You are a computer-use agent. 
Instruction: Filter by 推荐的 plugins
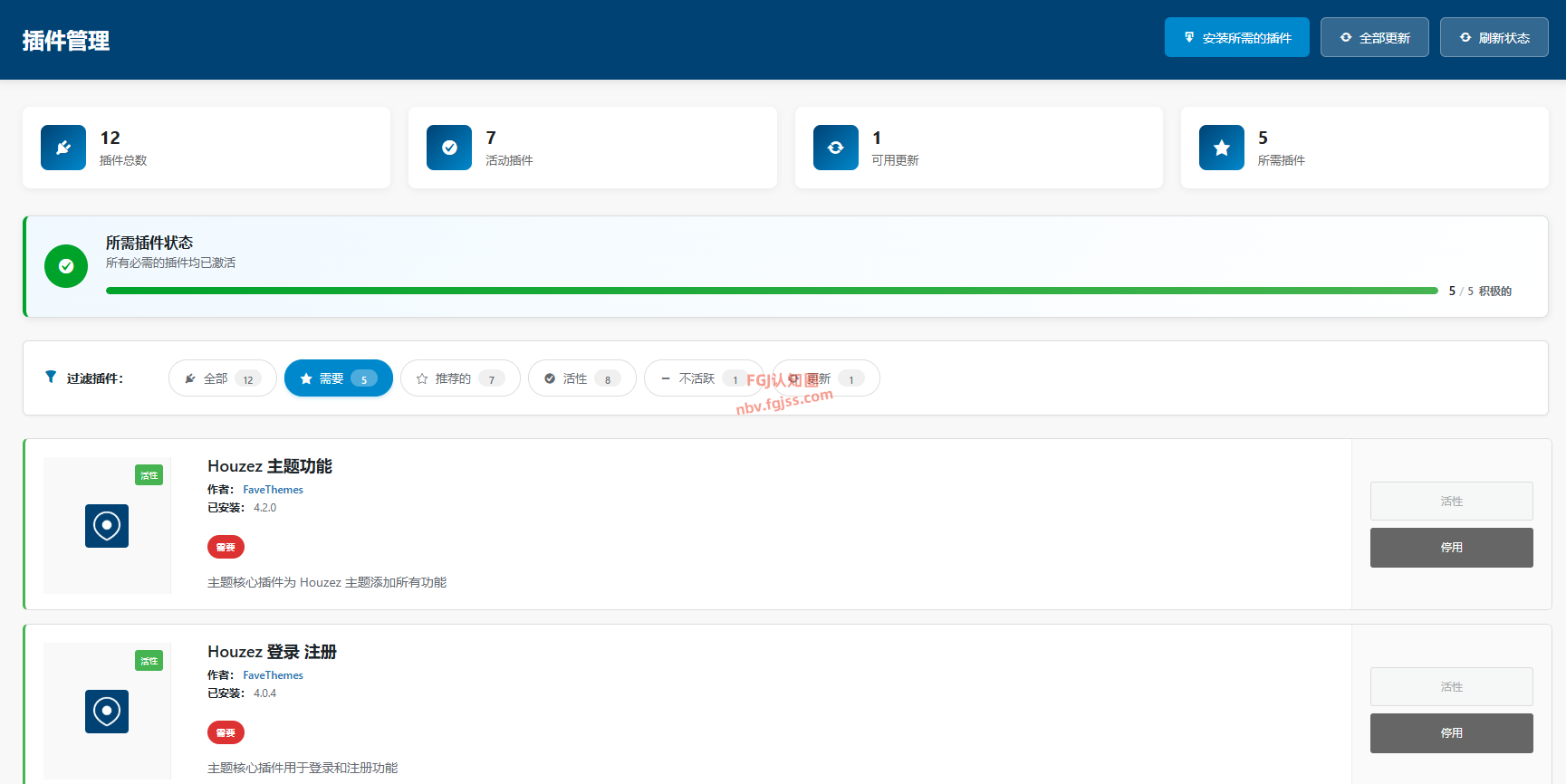[x=460, y=378]
